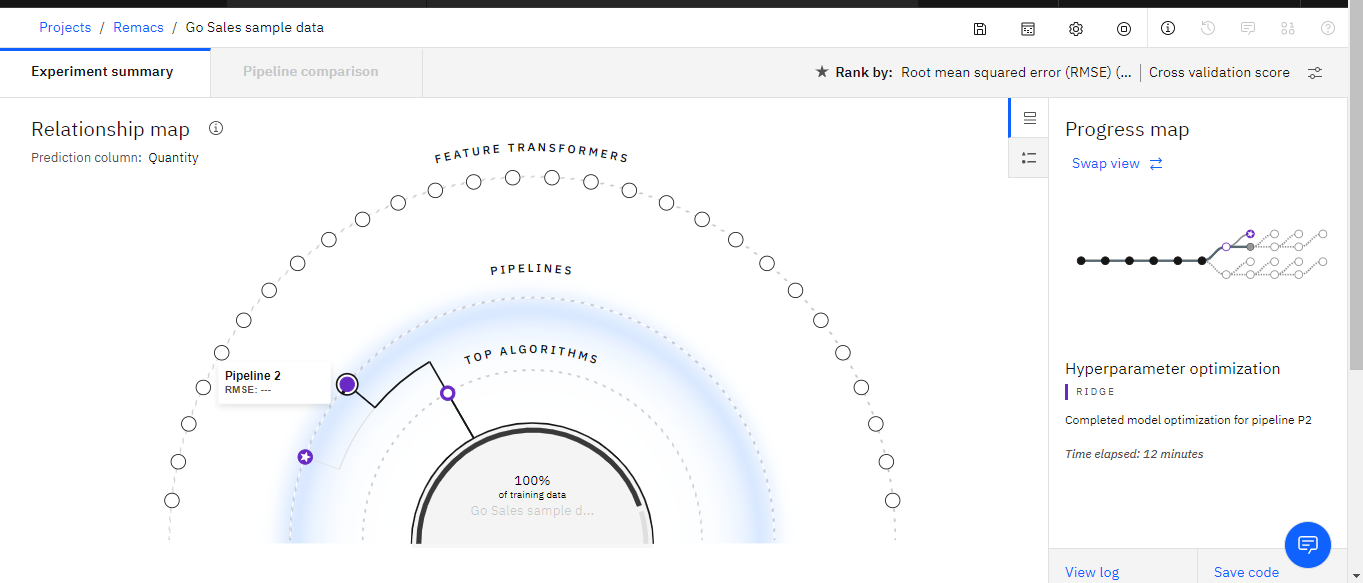Open the help question mark icon

click(x=1328, y=28)
